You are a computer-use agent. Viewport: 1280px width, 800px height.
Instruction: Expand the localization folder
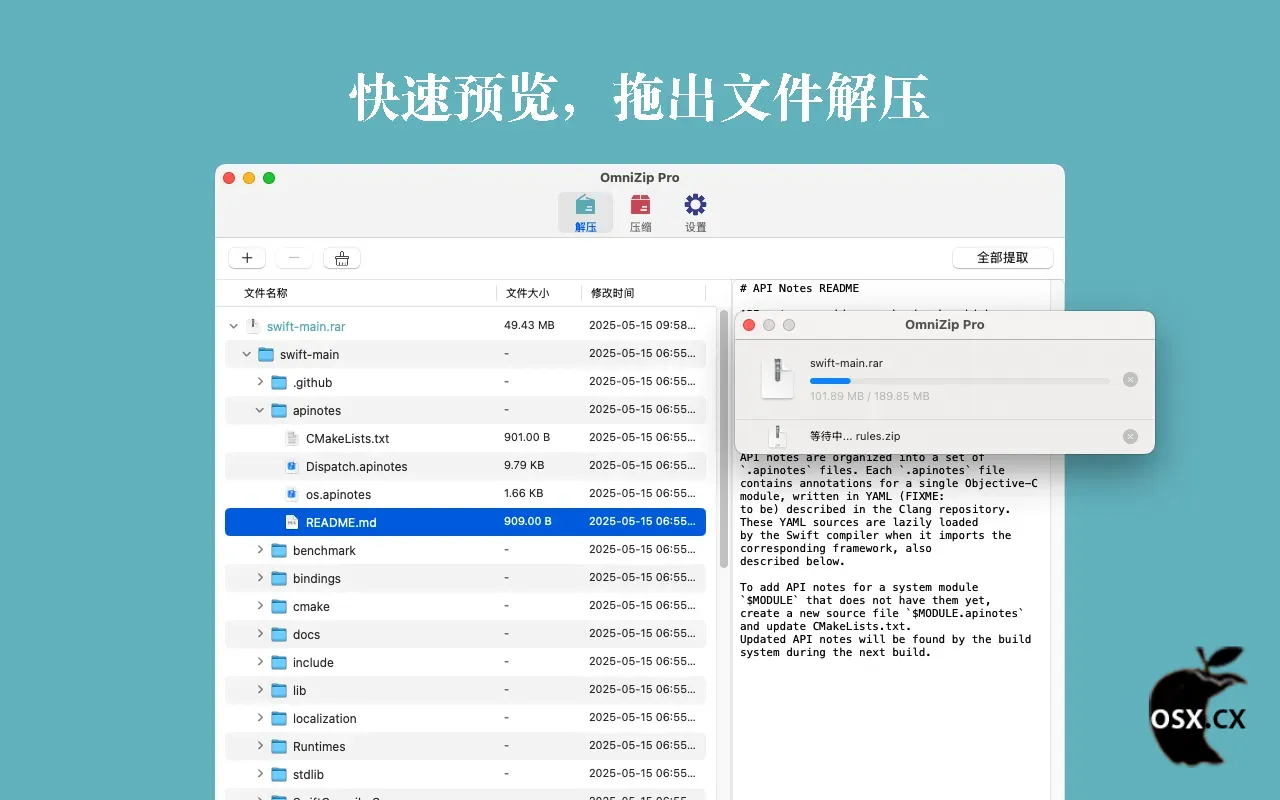[260, 718]
